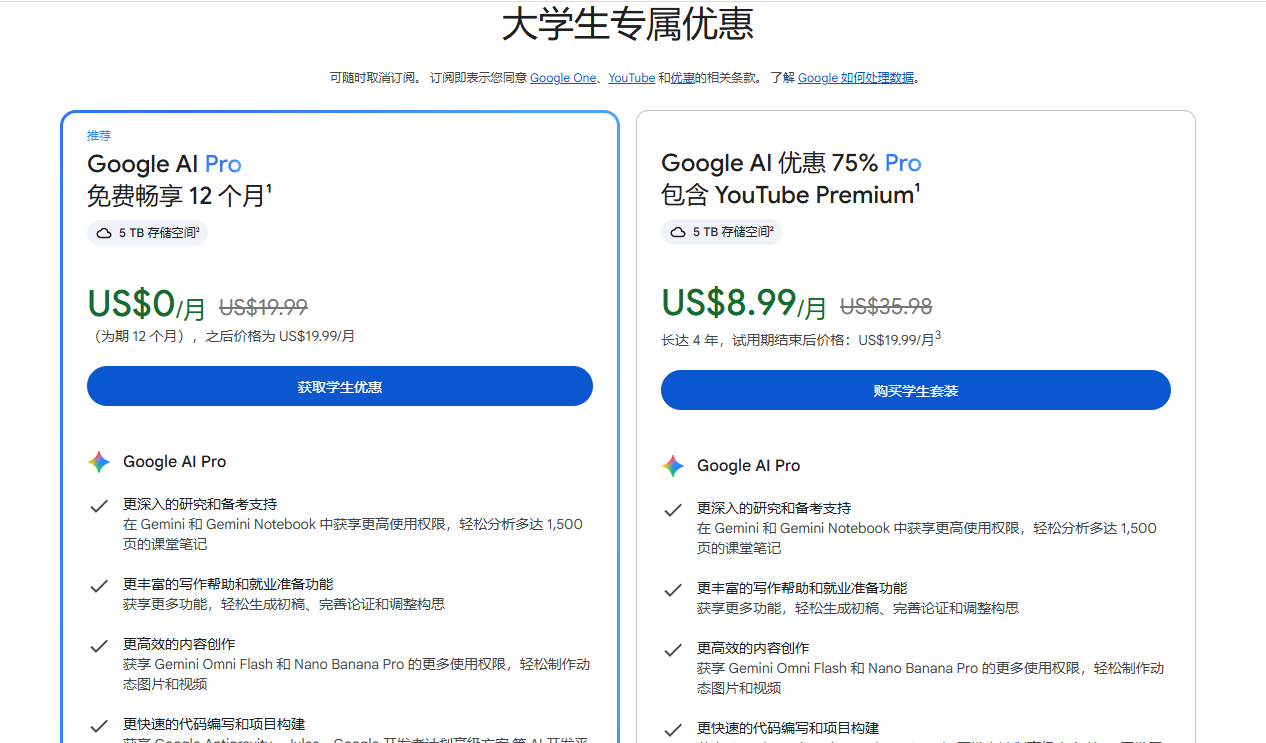Click the 获取学生优惠 button
This screenshot has width=1266, height=743.
(x=340, y=386)
